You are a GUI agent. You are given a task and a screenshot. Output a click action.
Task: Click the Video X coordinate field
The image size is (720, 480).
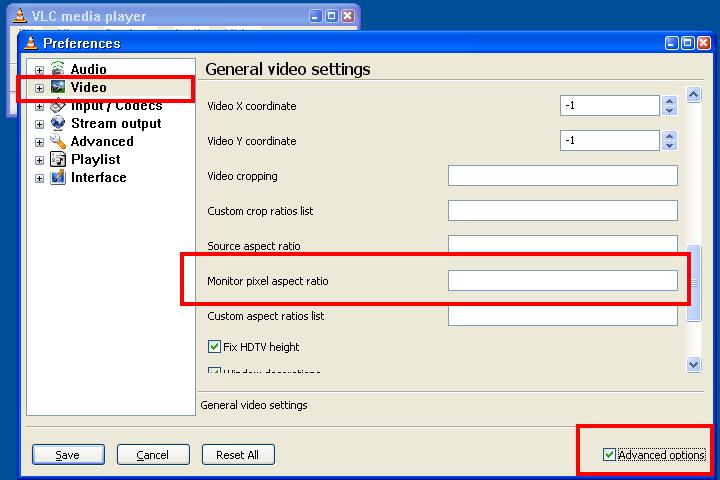610,106
